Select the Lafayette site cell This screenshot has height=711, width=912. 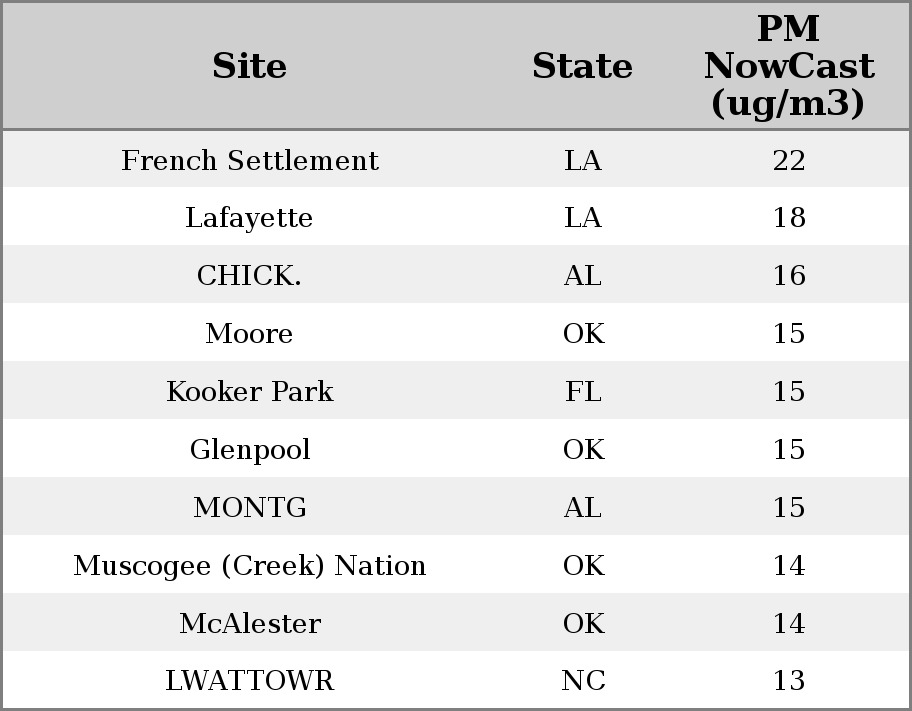coord(249,218)
